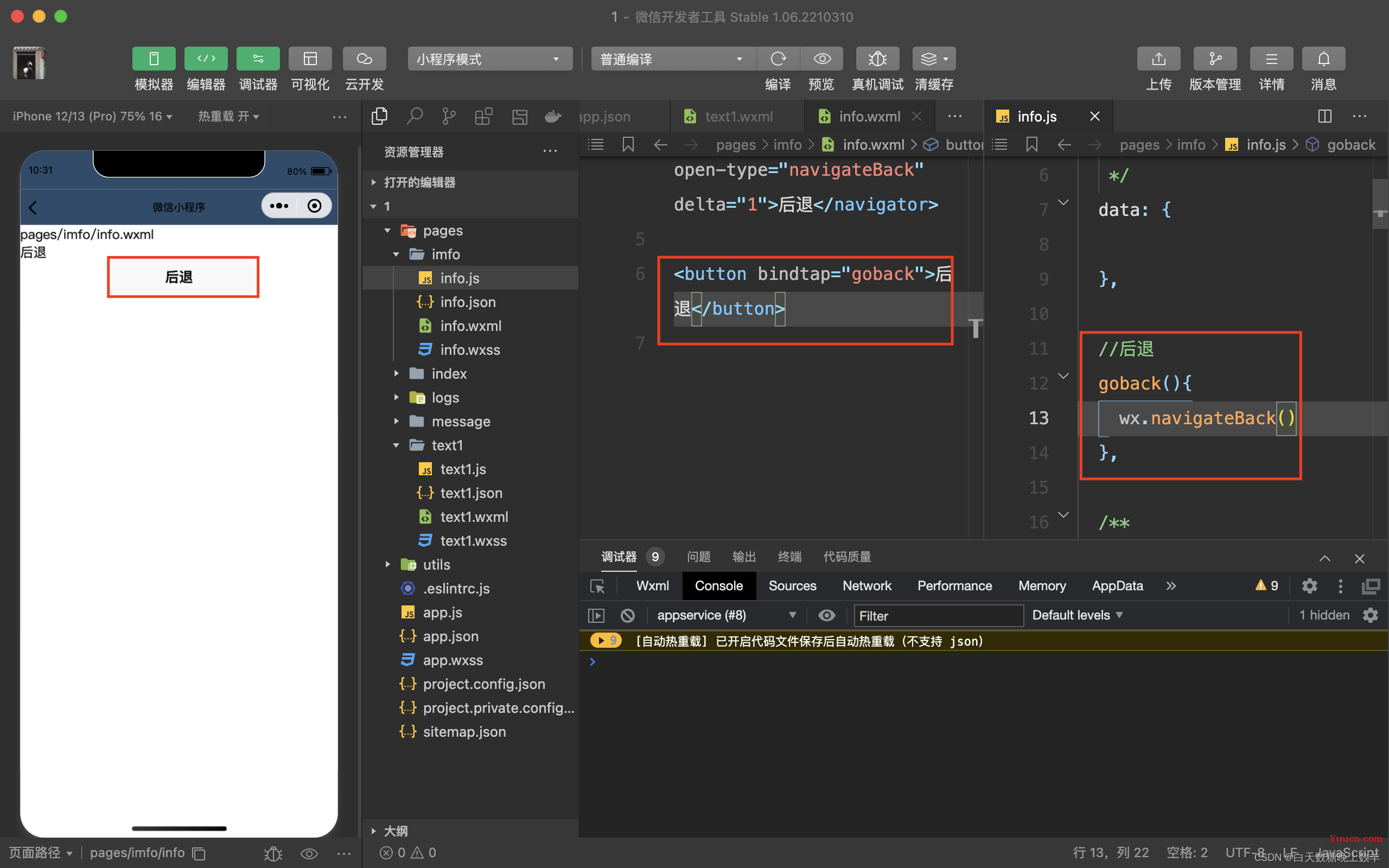Open the simulator capsule three-dots menu
This screenshot has width=1389, height=868.
(279, 206)
